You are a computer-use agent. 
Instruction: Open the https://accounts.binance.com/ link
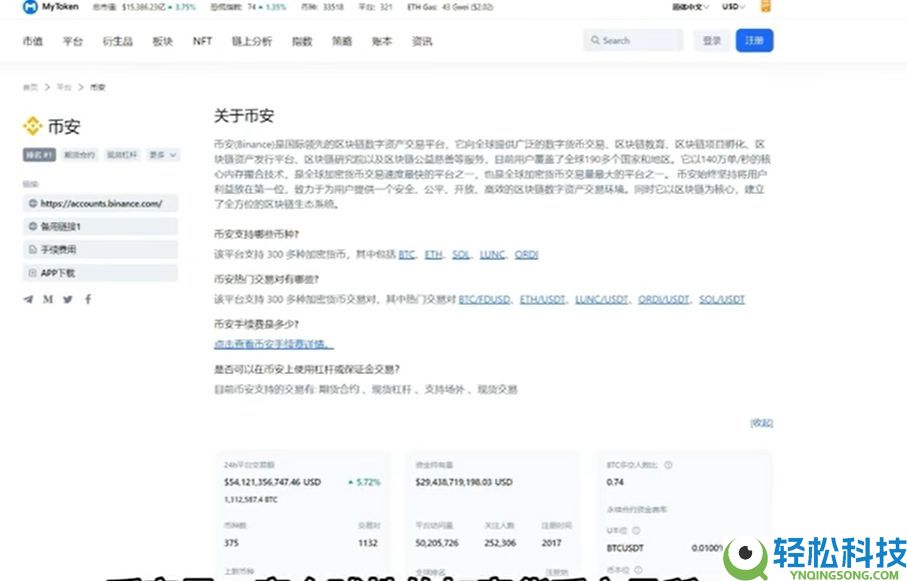click(x=101, y=204)
